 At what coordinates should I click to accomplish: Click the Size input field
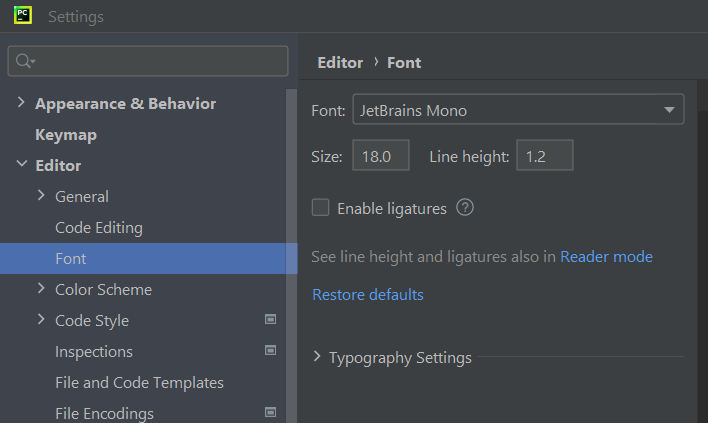point(381,155)
